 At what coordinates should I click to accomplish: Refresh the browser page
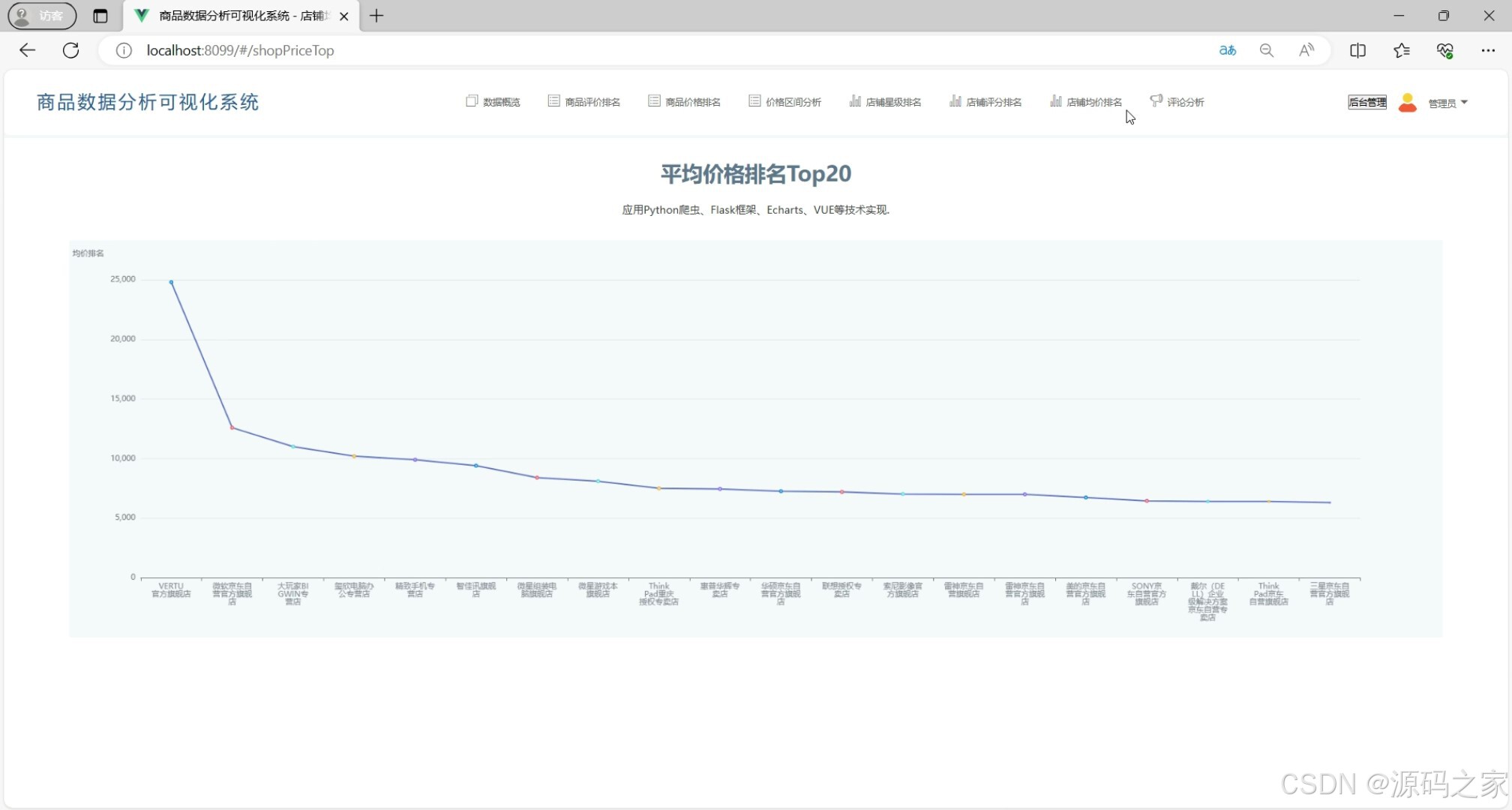[70, 50]
